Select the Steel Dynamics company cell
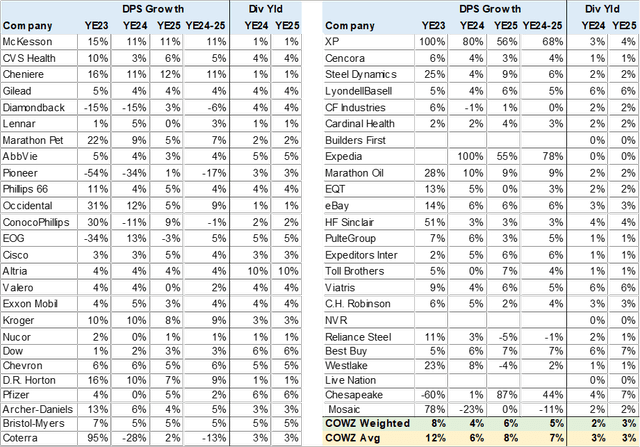The height and width of the screenshot is (447, 640). click(361, 75)
